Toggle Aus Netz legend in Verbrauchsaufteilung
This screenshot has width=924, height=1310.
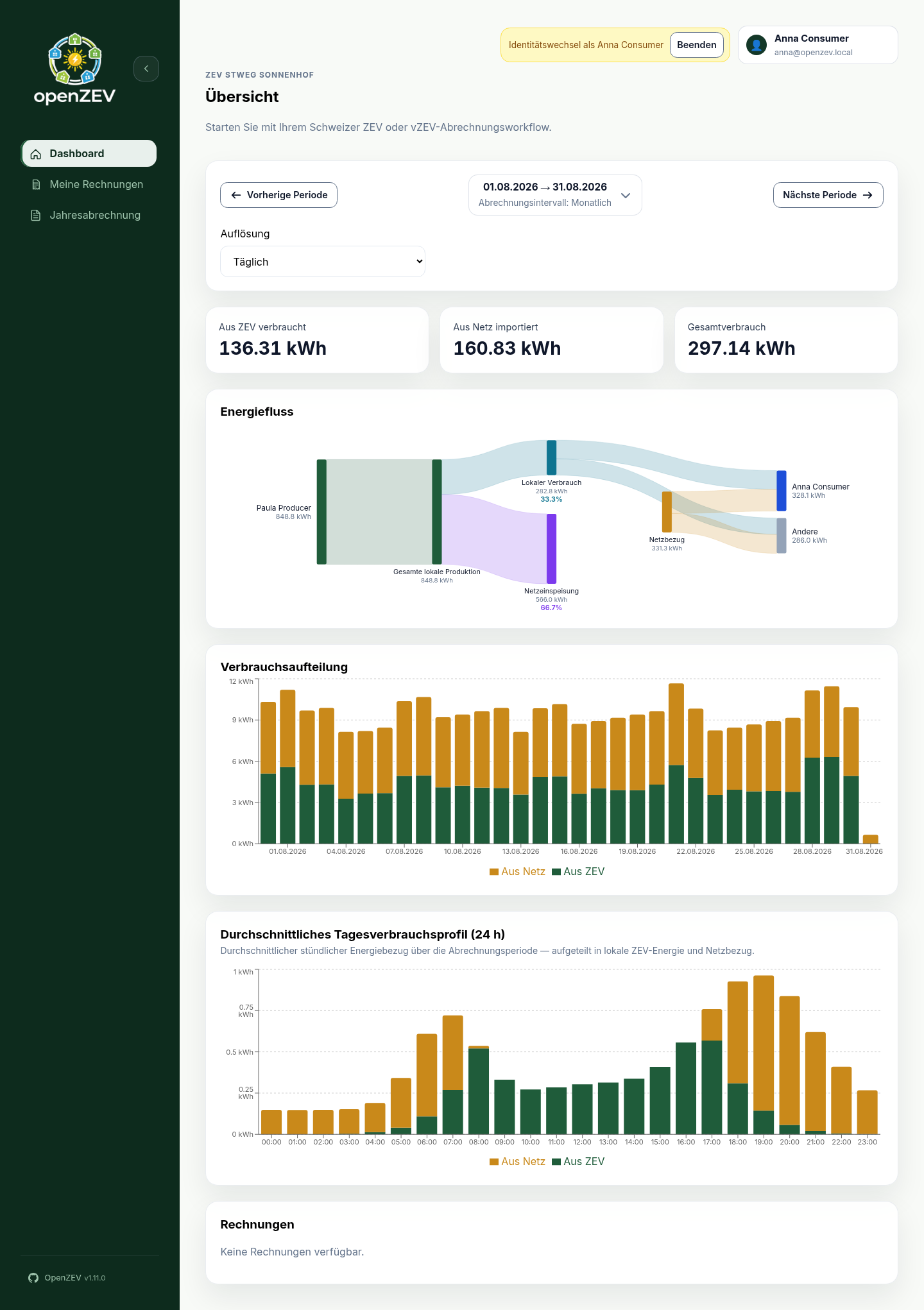[517, 871]
